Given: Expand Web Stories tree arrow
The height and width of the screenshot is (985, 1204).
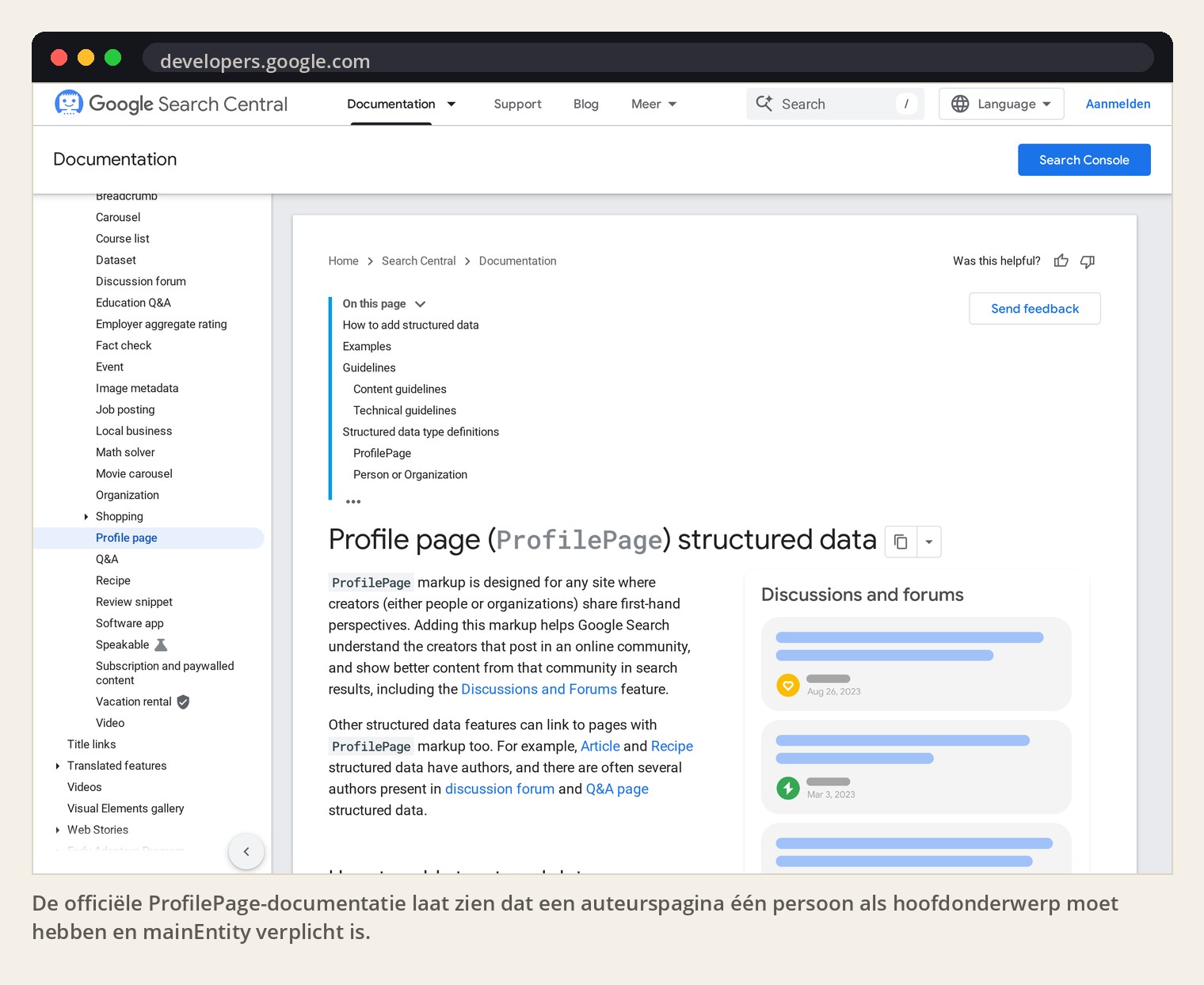Looking at the screenshot, I should click(57, 830).
